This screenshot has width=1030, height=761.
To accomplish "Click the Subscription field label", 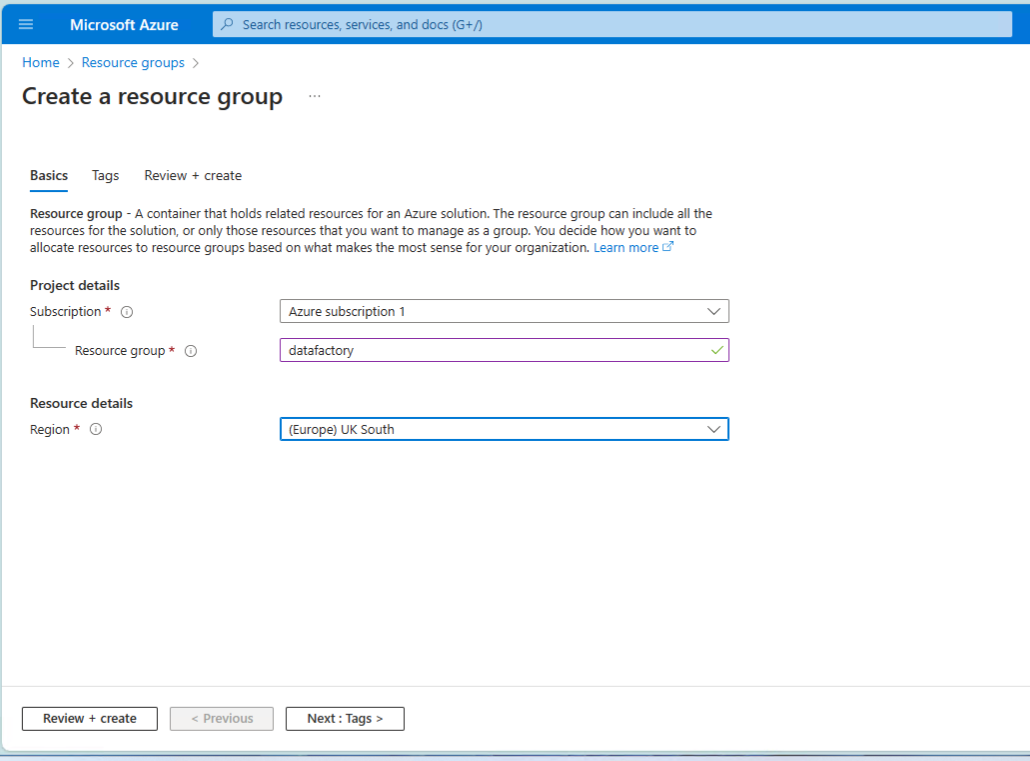I will click(x=66, y=311).
